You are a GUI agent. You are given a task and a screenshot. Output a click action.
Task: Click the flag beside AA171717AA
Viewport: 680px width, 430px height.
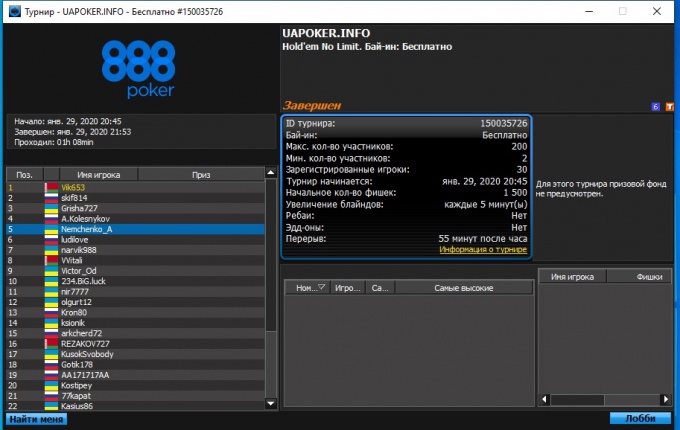pyautogui.click(x=51, y=375)
